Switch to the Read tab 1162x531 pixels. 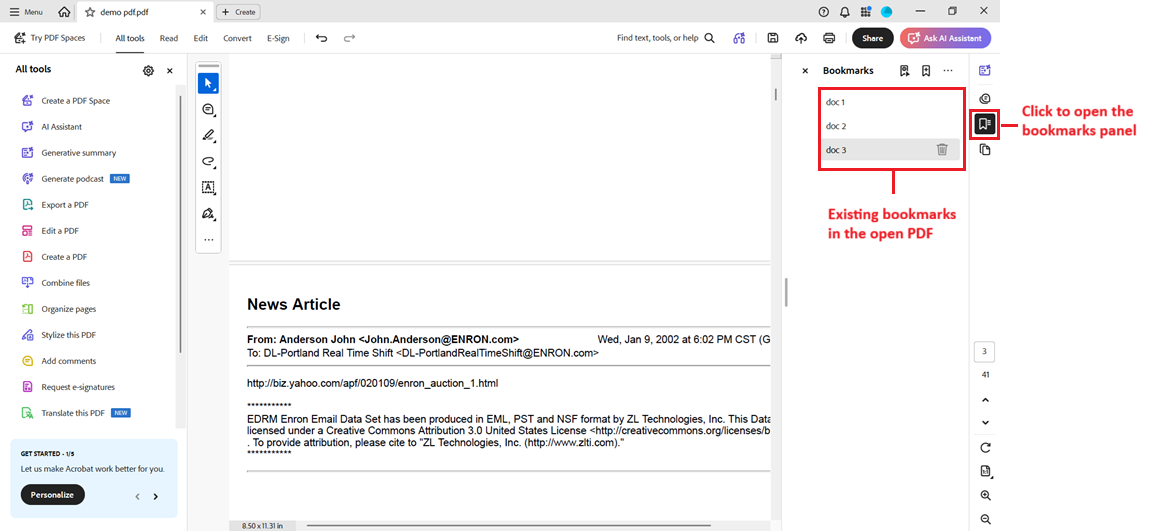[169, 38]
